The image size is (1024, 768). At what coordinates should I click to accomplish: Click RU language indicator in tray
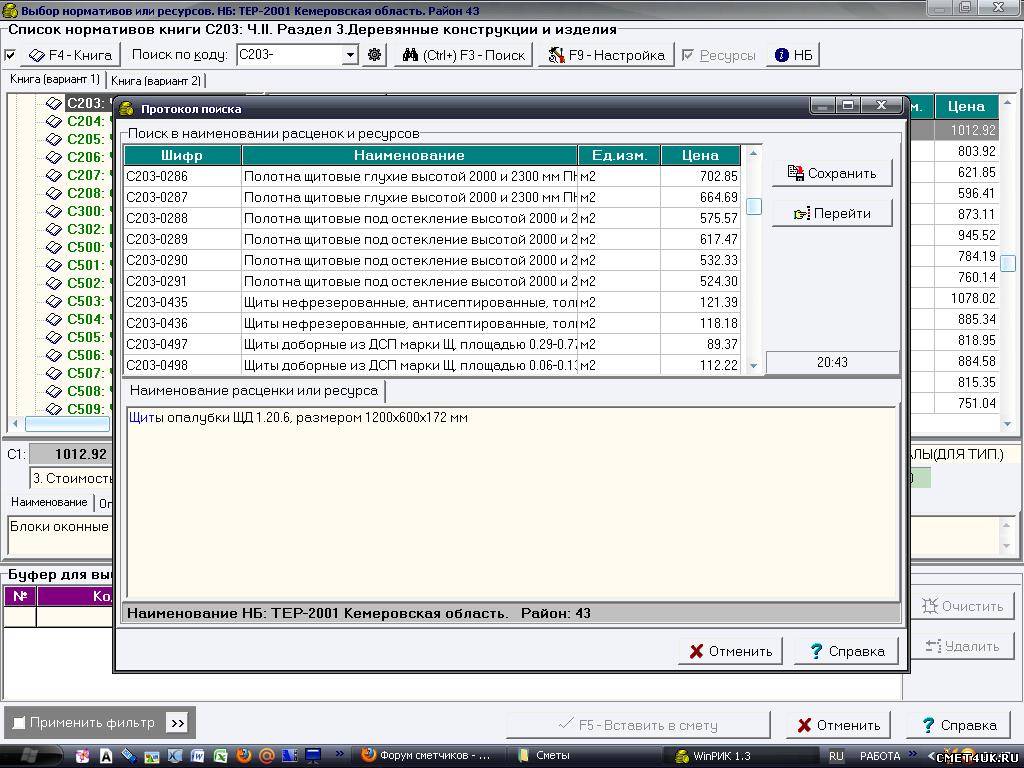click(x=836, y=756)
